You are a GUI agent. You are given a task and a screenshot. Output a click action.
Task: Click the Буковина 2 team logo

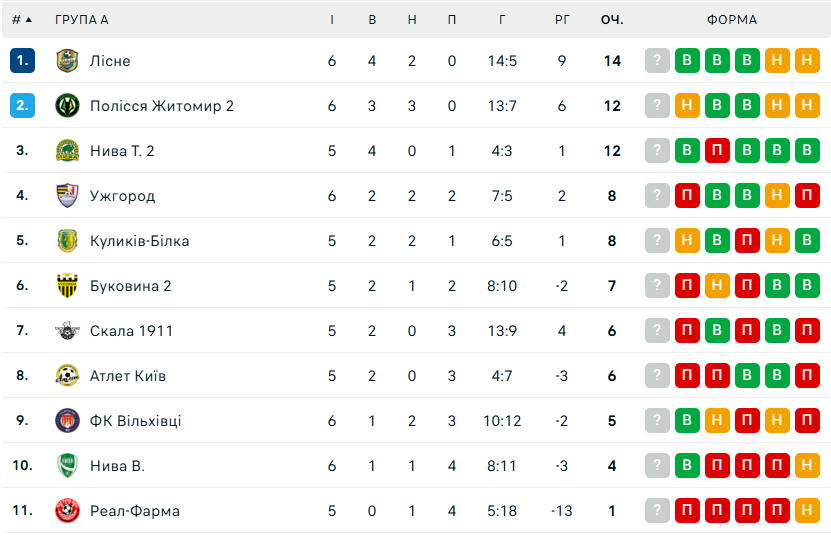[67, 286]
